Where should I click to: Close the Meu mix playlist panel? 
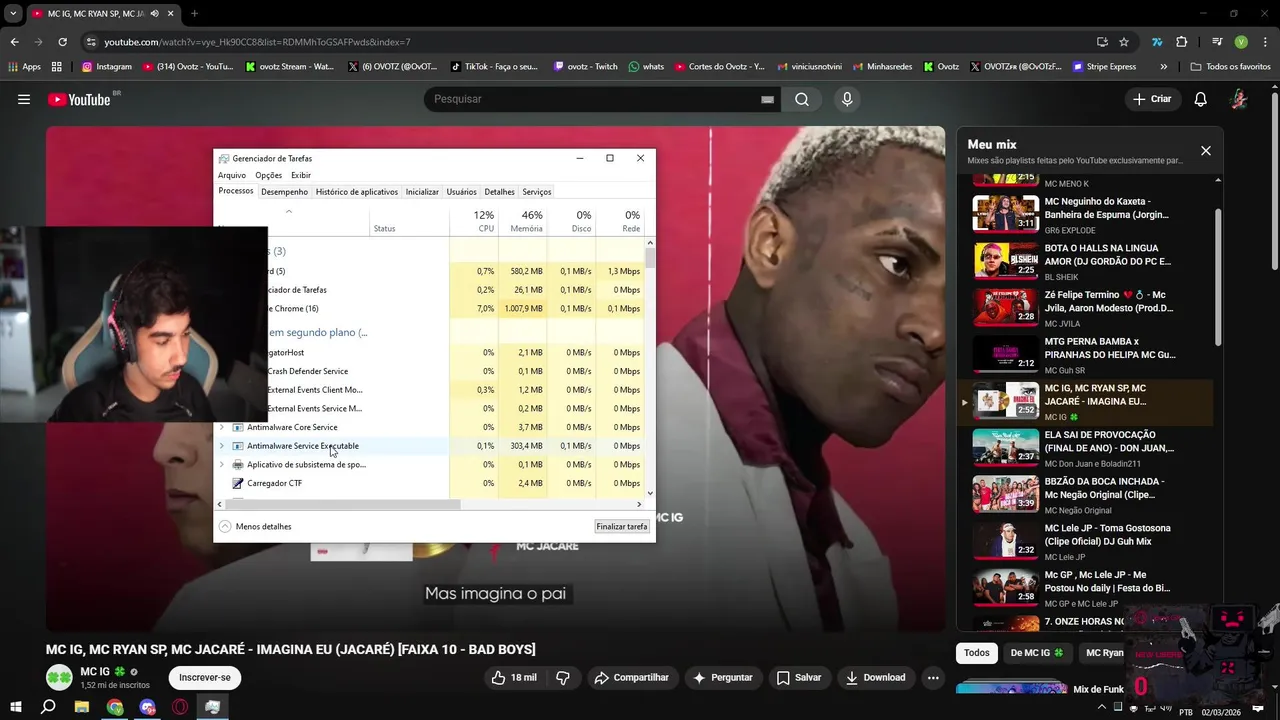1205,151
